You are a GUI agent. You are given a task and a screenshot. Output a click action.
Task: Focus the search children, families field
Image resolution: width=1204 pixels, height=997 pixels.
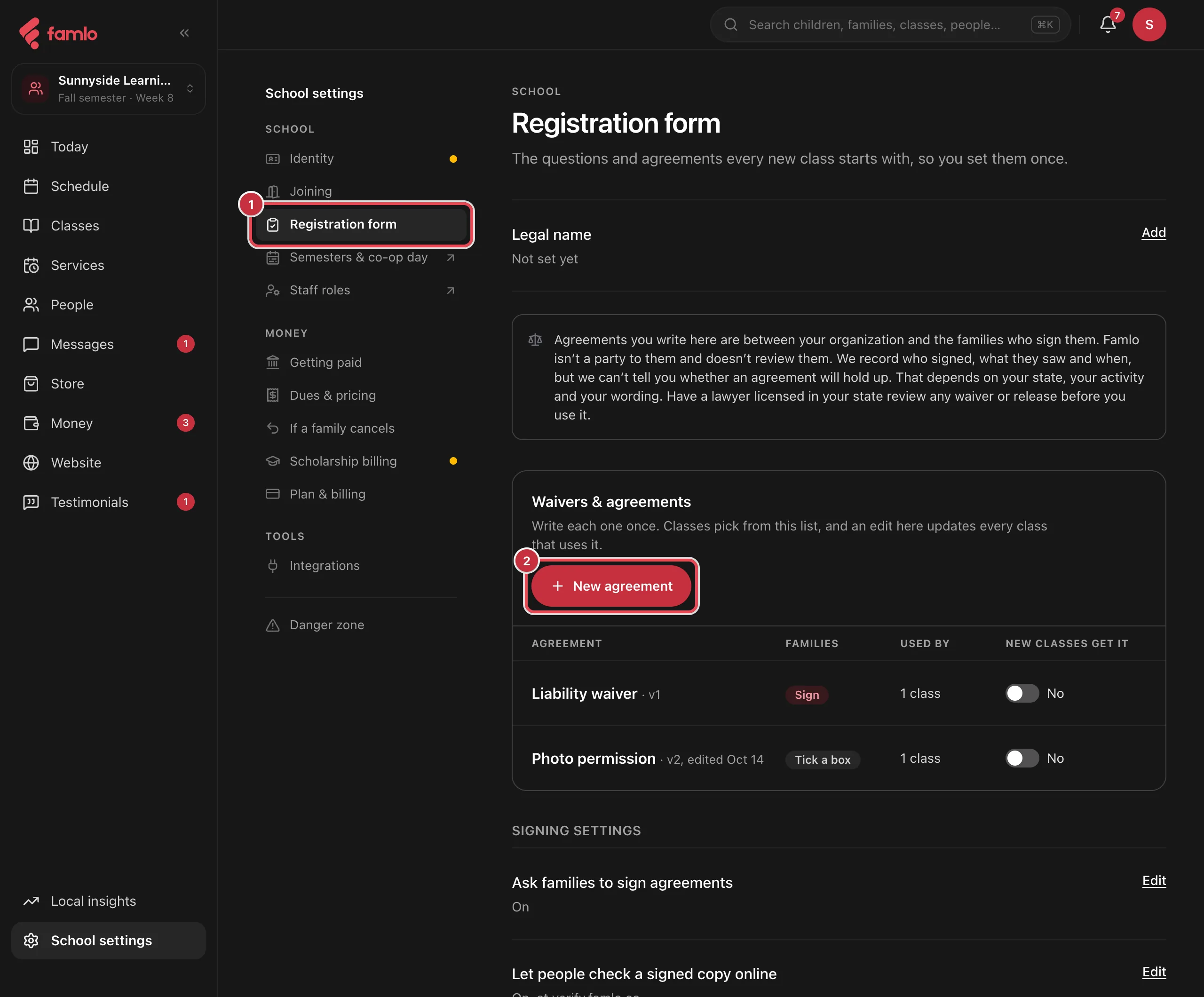pyautogui.click(x=890, y=24)
